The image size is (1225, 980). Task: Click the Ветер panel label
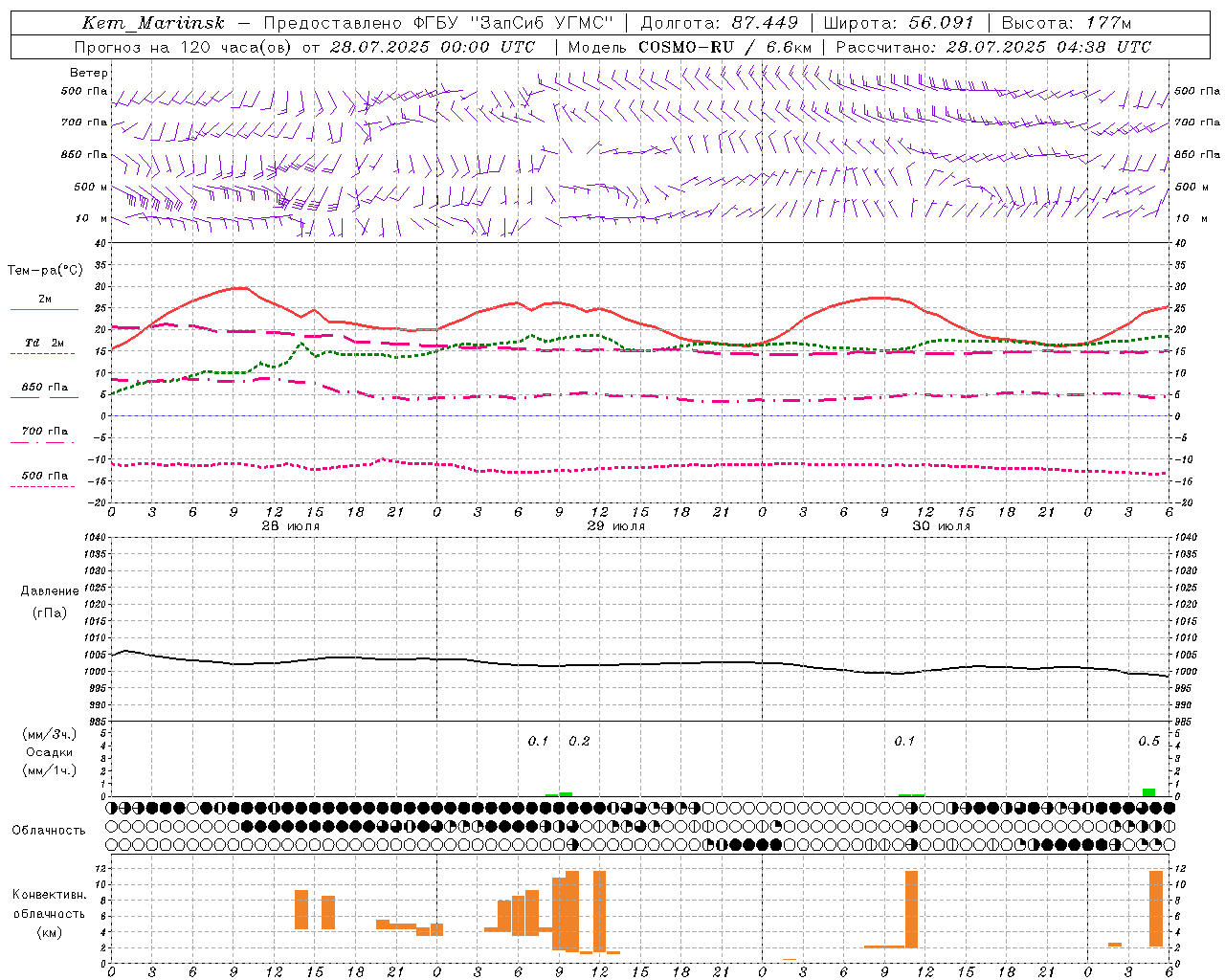click(88, 73)
